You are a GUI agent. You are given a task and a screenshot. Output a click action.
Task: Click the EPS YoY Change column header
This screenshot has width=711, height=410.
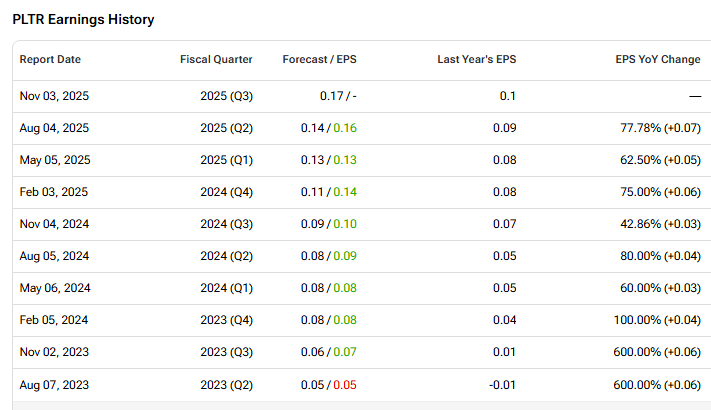click(x=657, y=60)
